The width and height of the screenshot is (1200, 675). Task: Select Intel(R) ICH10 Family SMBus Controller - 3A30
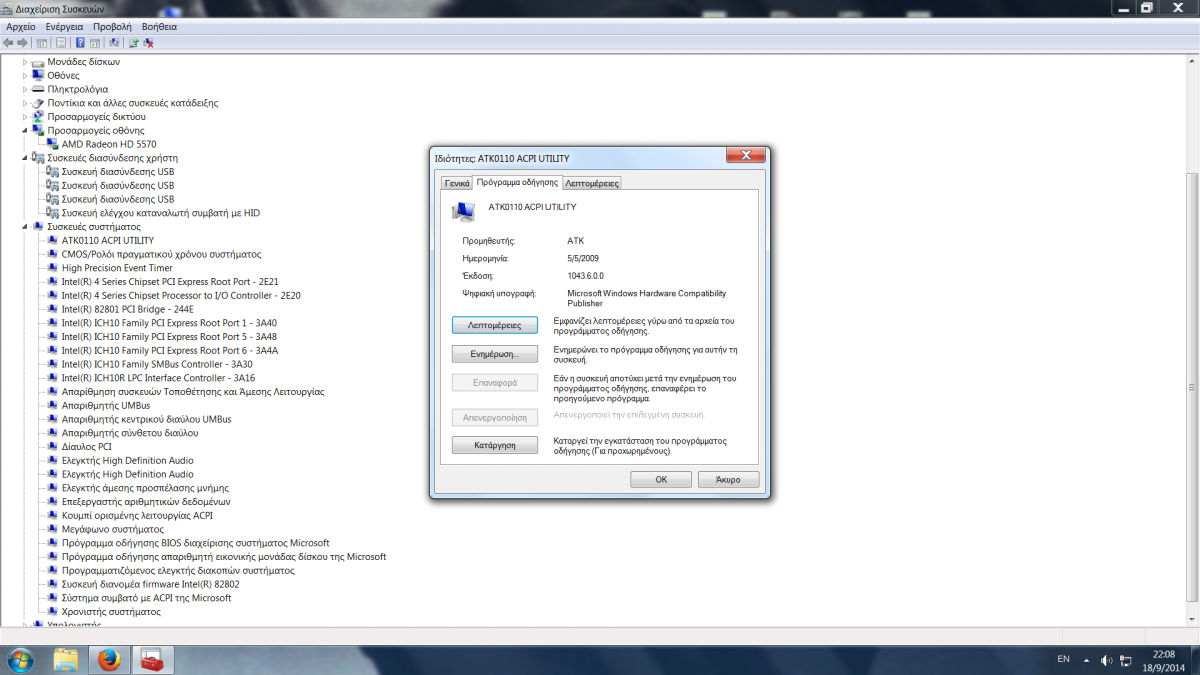(x=157, y=364)
